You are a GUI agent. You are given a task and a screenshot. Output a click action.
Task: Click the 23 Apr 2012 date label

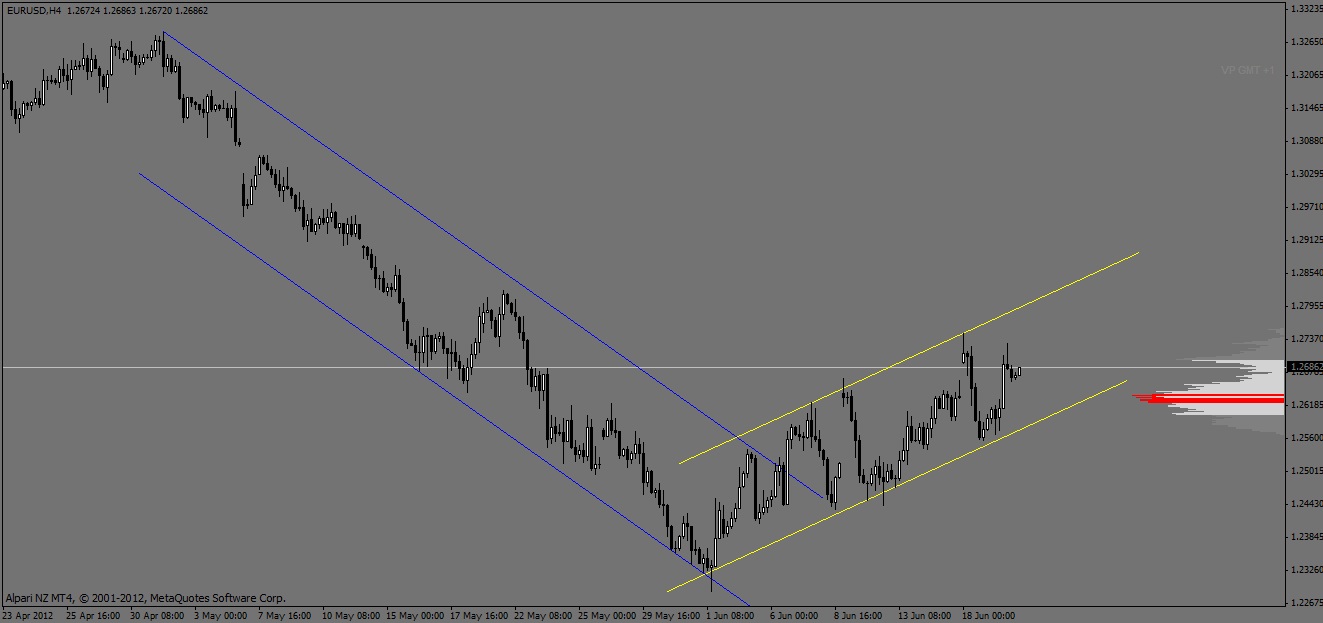(x=25, y=616)
